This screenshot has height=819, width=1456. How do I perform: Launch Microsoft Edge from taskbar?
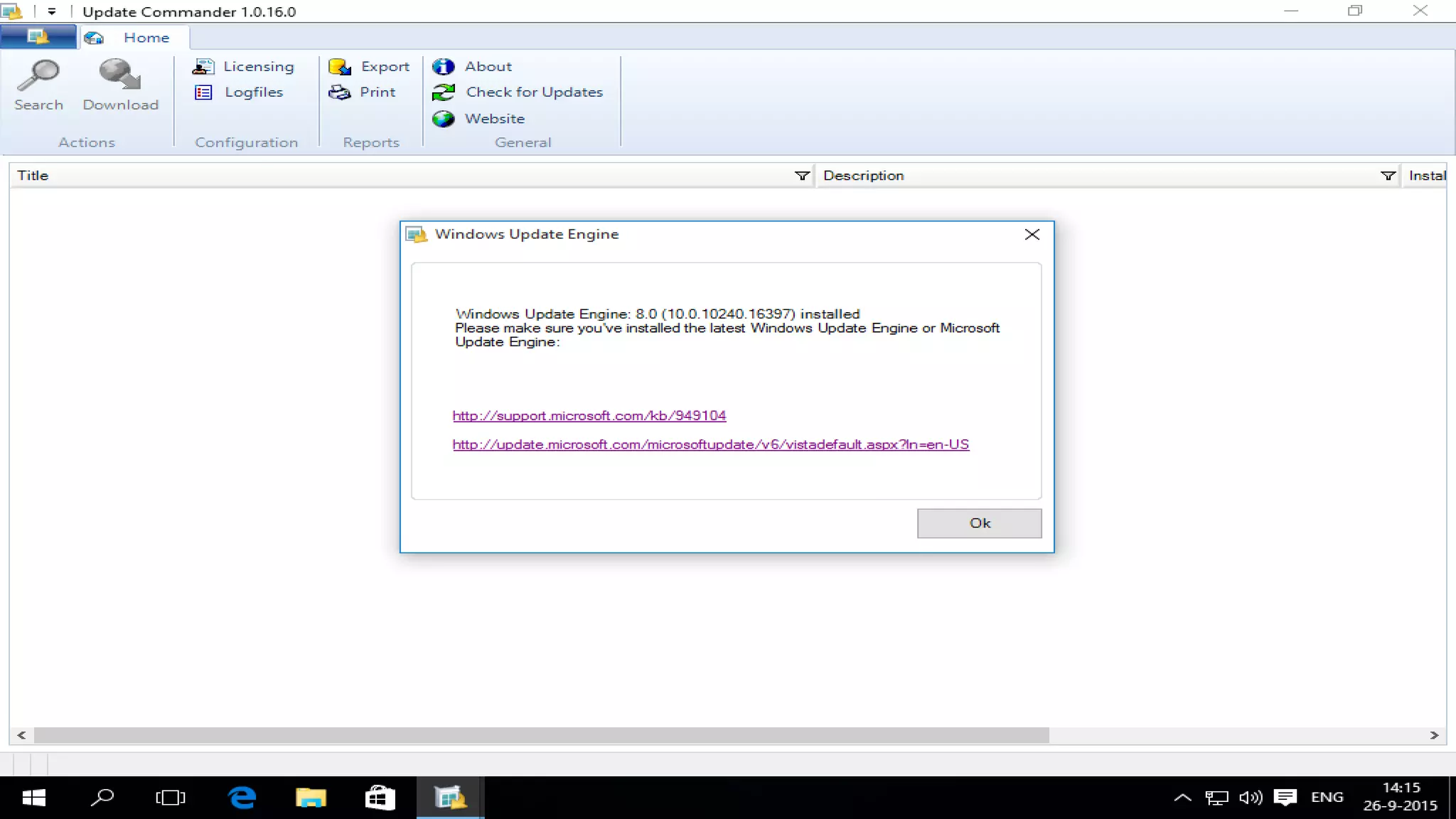(x=242, y=798)
